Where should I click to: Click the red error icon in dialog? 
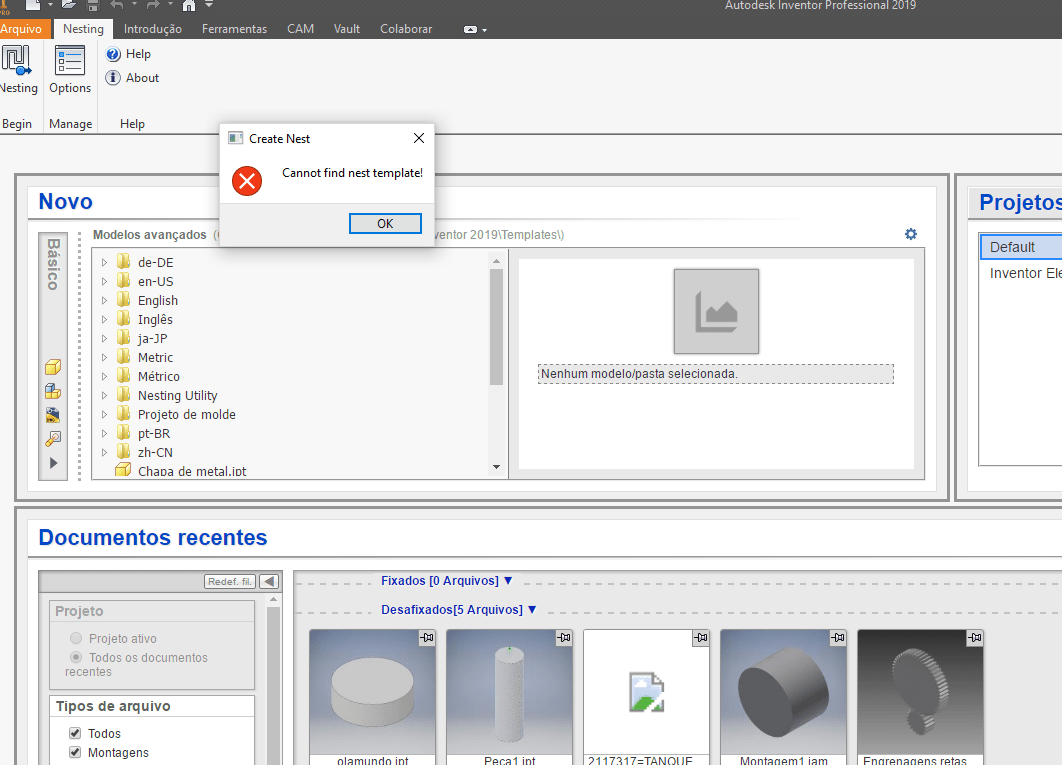247,181
